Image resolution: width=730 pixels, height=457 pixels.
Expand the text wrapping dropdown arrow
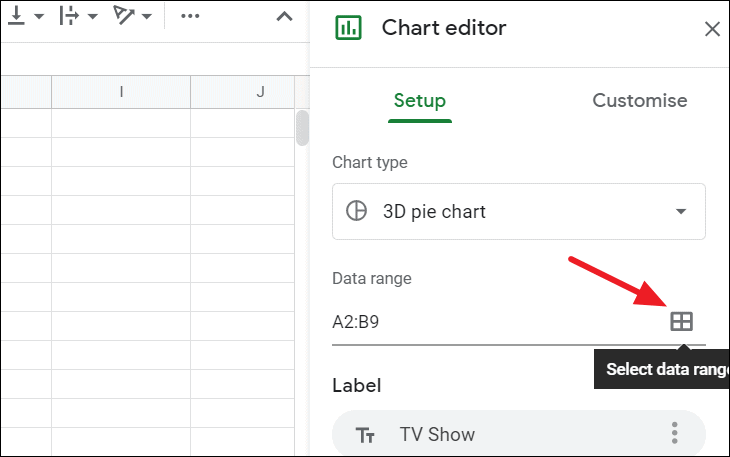pyautogui.click(x=92, y=17)
